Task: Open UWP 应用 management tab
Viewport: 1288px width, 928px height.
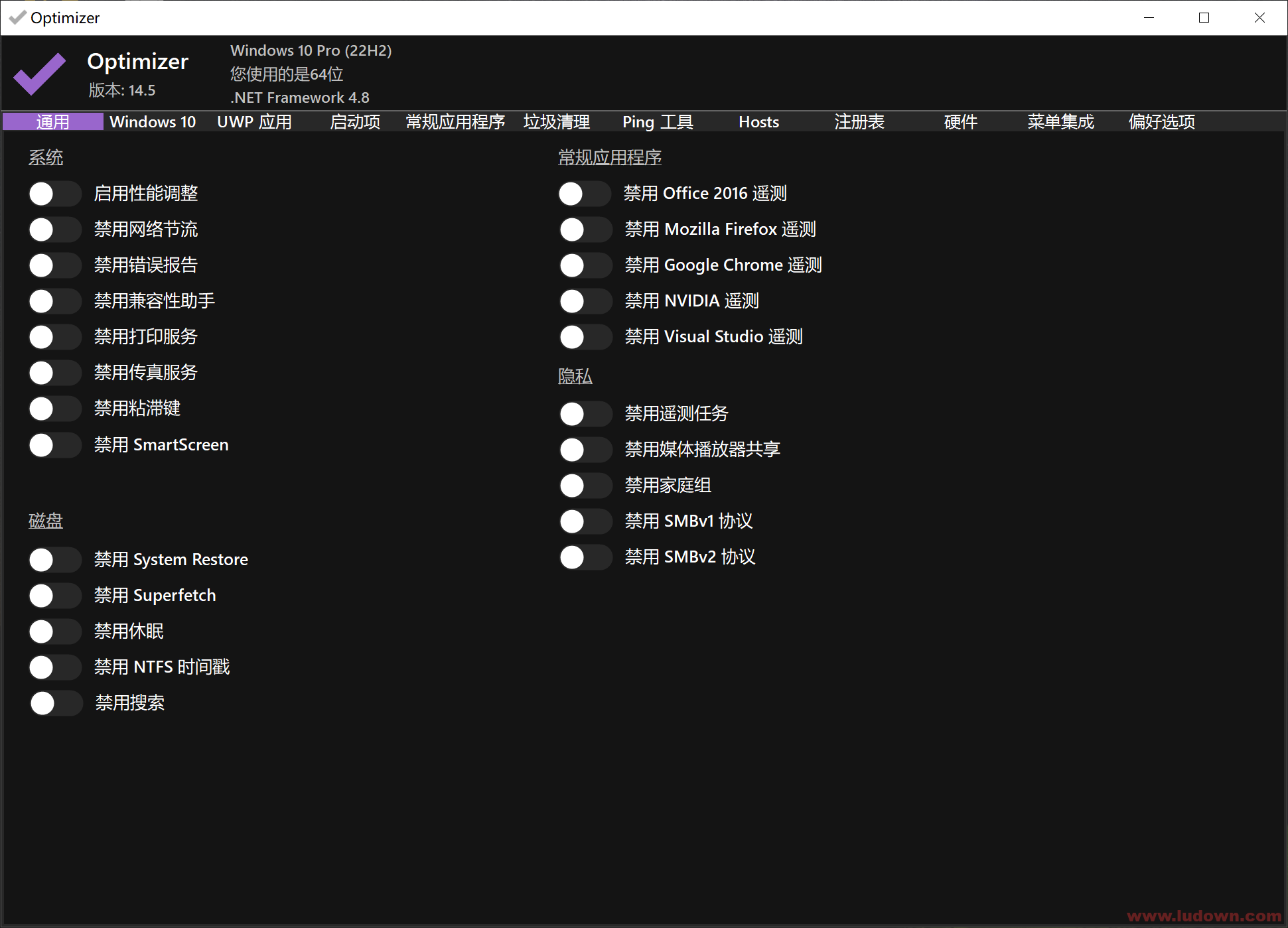Action: coord(253,122)
